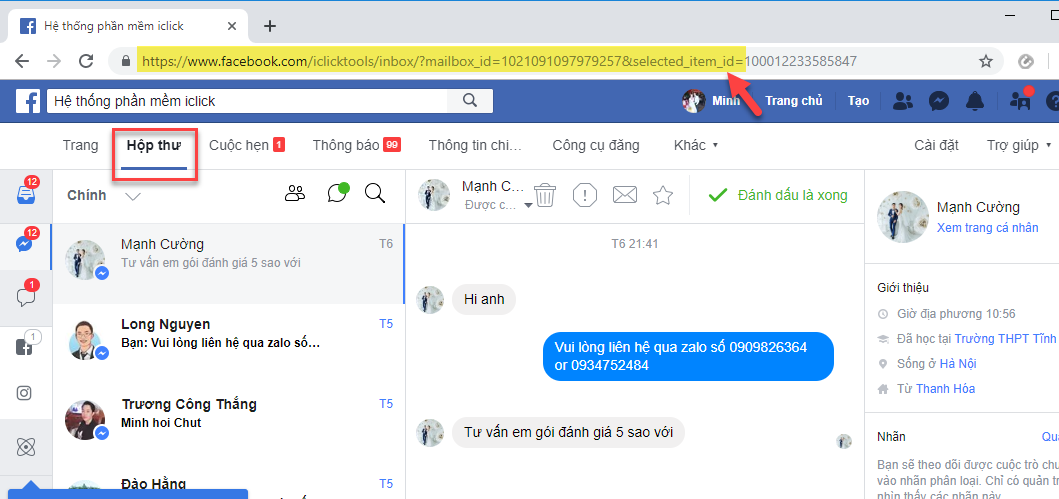Screen dimensions: 1059x499
Task: Open Minh profile link in top bar
Action: tap(711, 101)
